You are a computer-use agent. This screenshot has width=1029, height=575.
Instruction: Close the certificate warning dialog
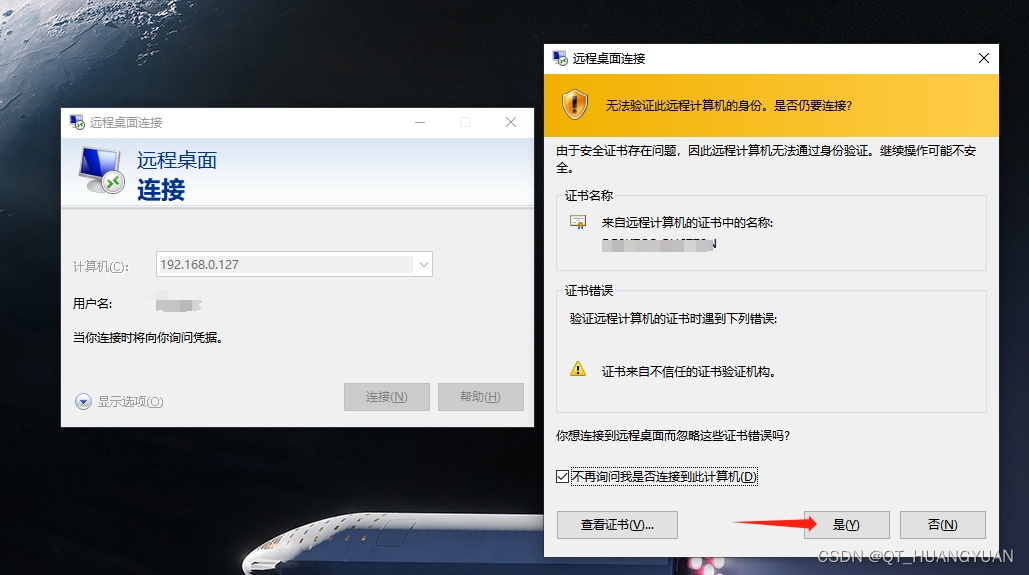click(984, 58)
